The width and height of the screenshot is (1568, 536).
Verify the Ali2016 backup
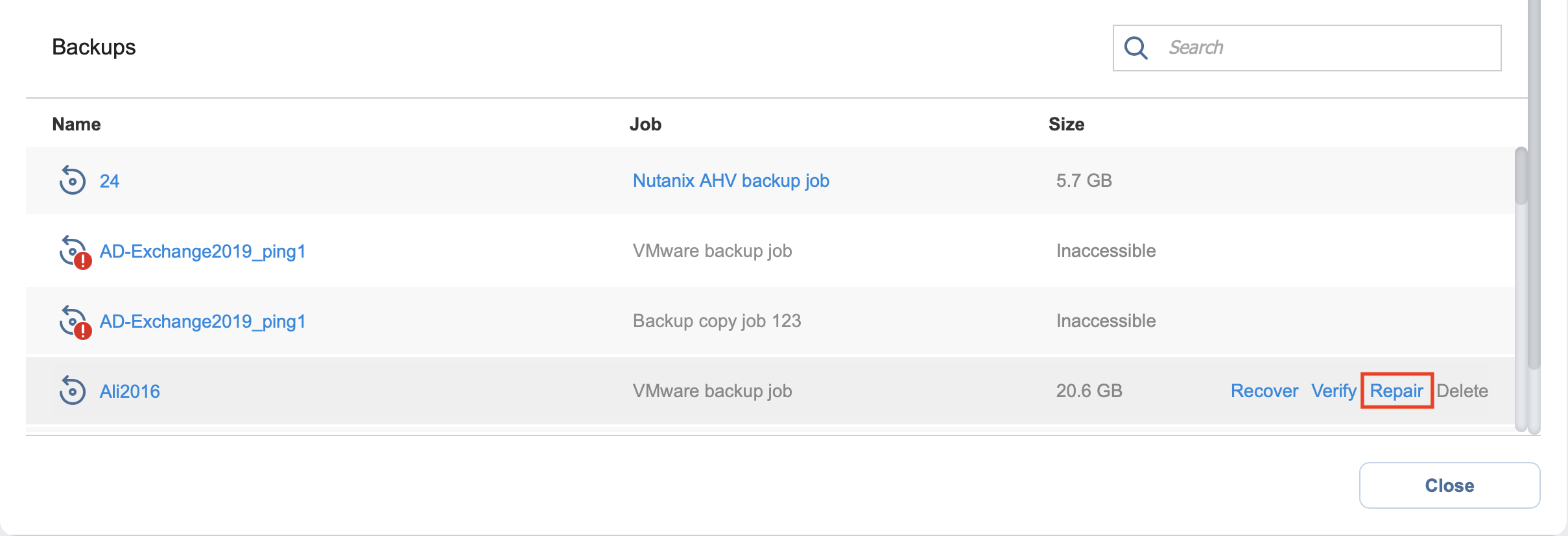[1333, 391]
